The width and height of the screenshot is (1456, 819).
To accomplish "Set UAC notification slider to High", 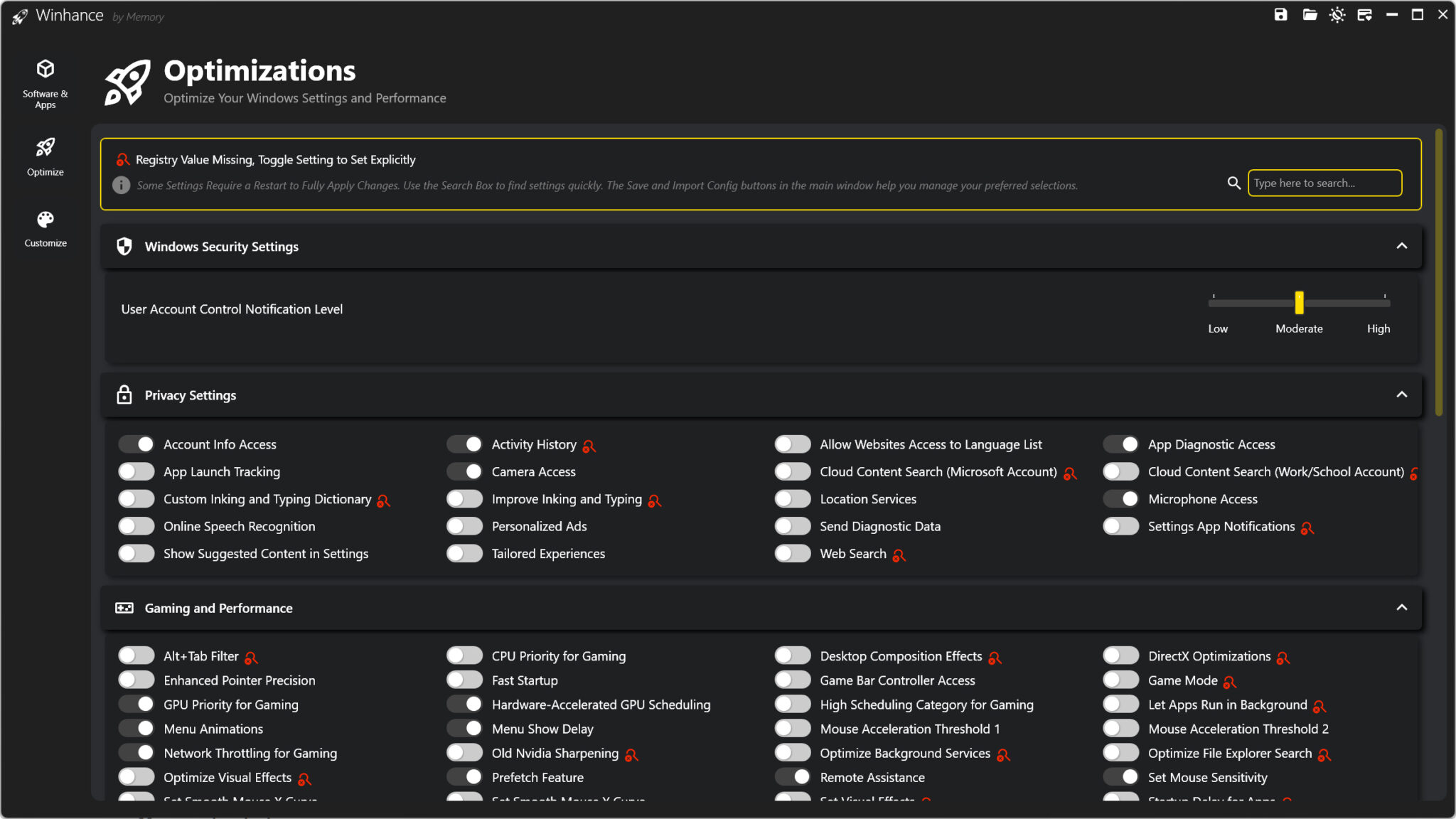I will coord(1385,303).
